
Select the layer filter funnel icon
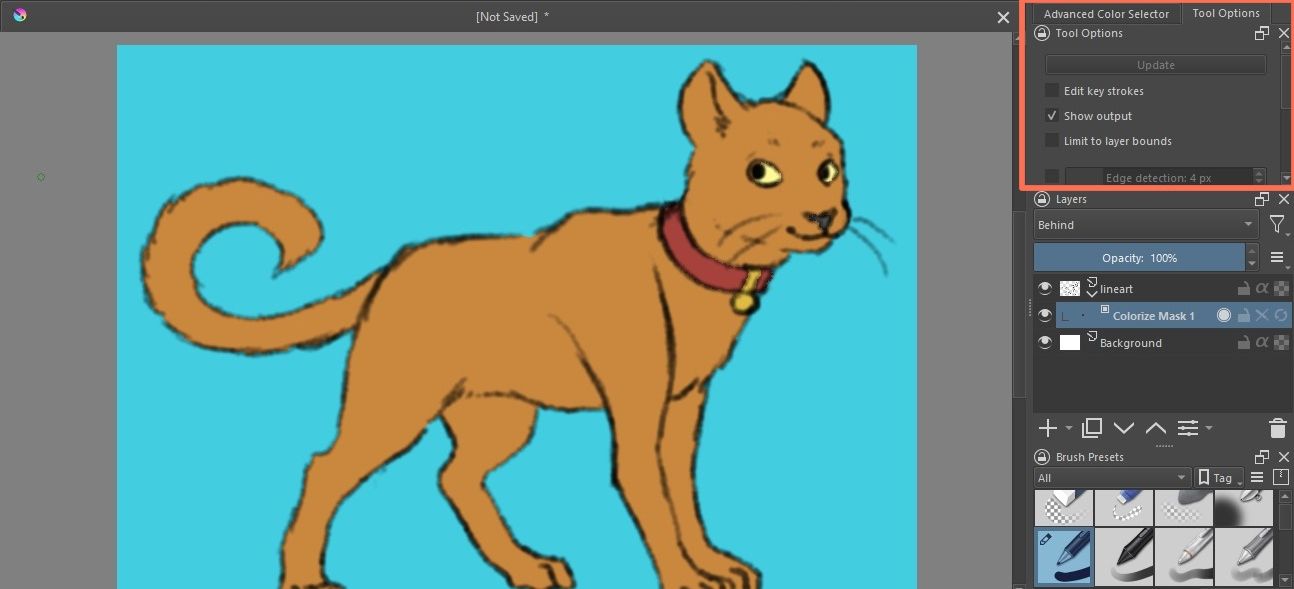pyautogui.click(x=1277, y=225)
